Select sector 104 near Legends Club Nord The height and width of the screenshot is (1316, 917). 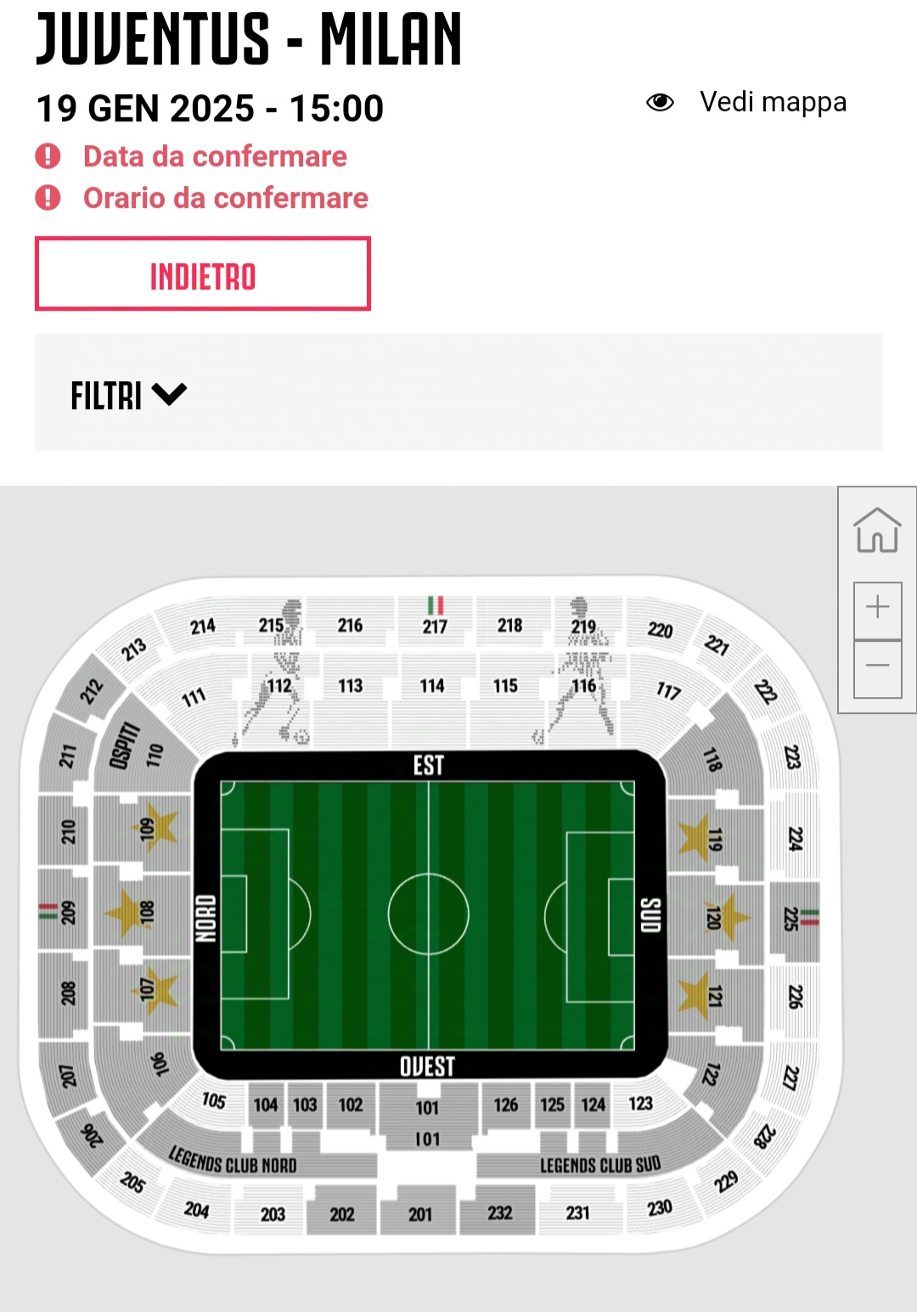point(266,1105)
